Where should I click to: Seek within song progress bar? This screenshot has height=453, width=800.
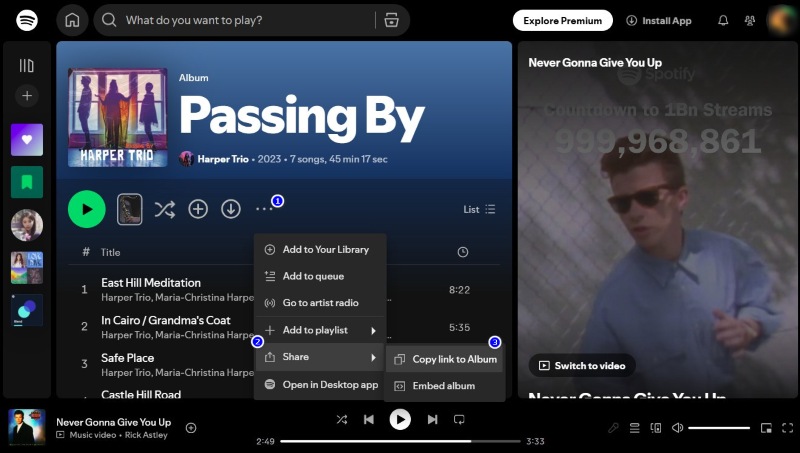pos(400,441)
